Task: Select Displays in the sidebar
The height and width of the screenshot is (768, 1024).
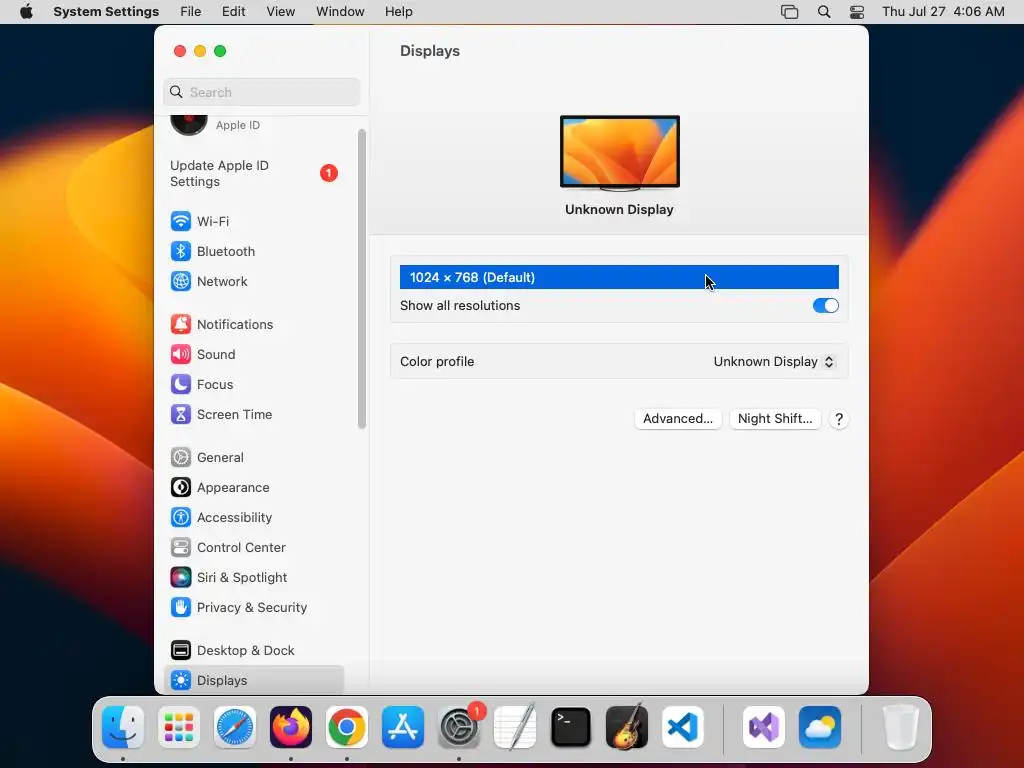Action: click(253, 680)
